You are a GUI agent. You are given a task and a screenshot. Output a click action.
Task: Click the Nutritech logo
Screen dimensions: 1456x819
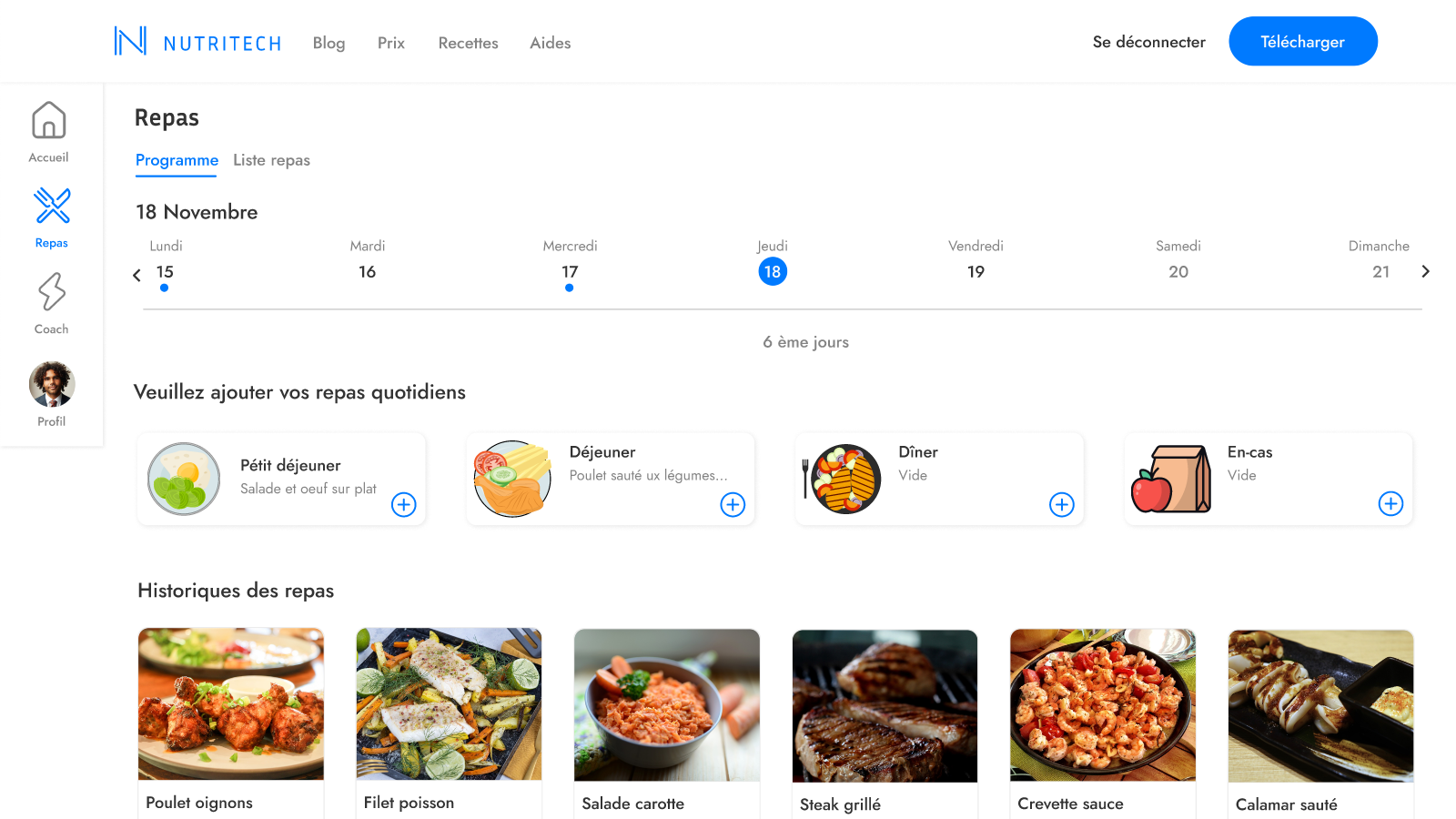(x=197, y=42)
